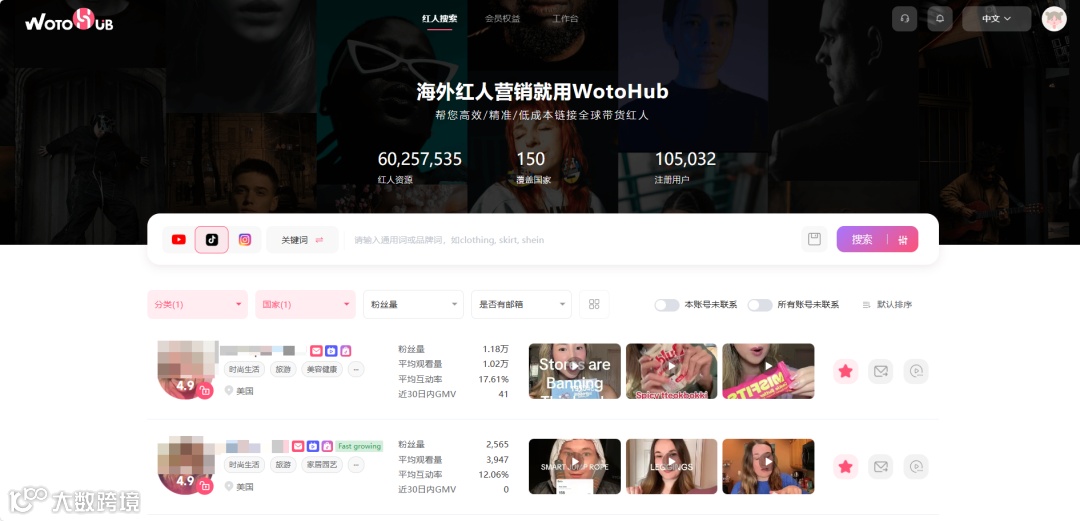Favorite the creator with 1.18万 followers
This screenshot has height=521, width=1080.
(x=846, y=371)
